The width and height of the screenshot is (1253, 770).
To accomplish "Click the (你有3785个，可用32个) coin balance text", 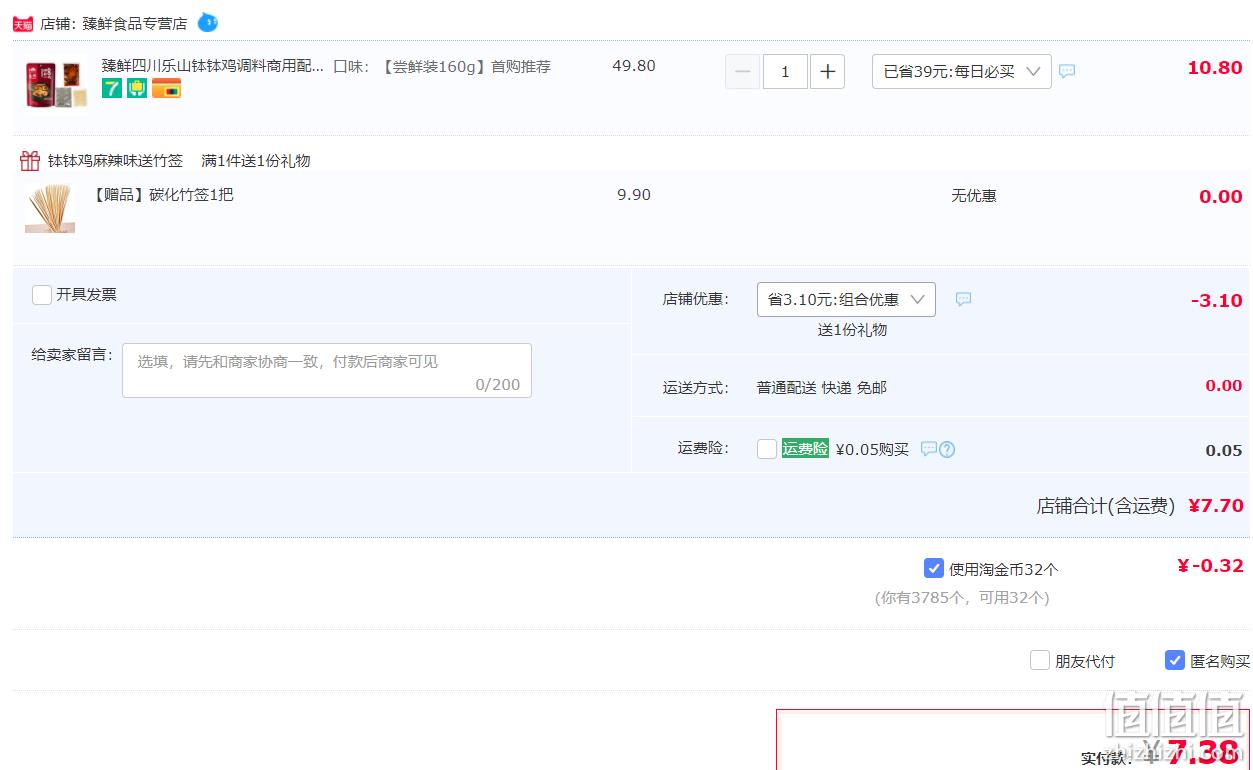I will (962, 598).
